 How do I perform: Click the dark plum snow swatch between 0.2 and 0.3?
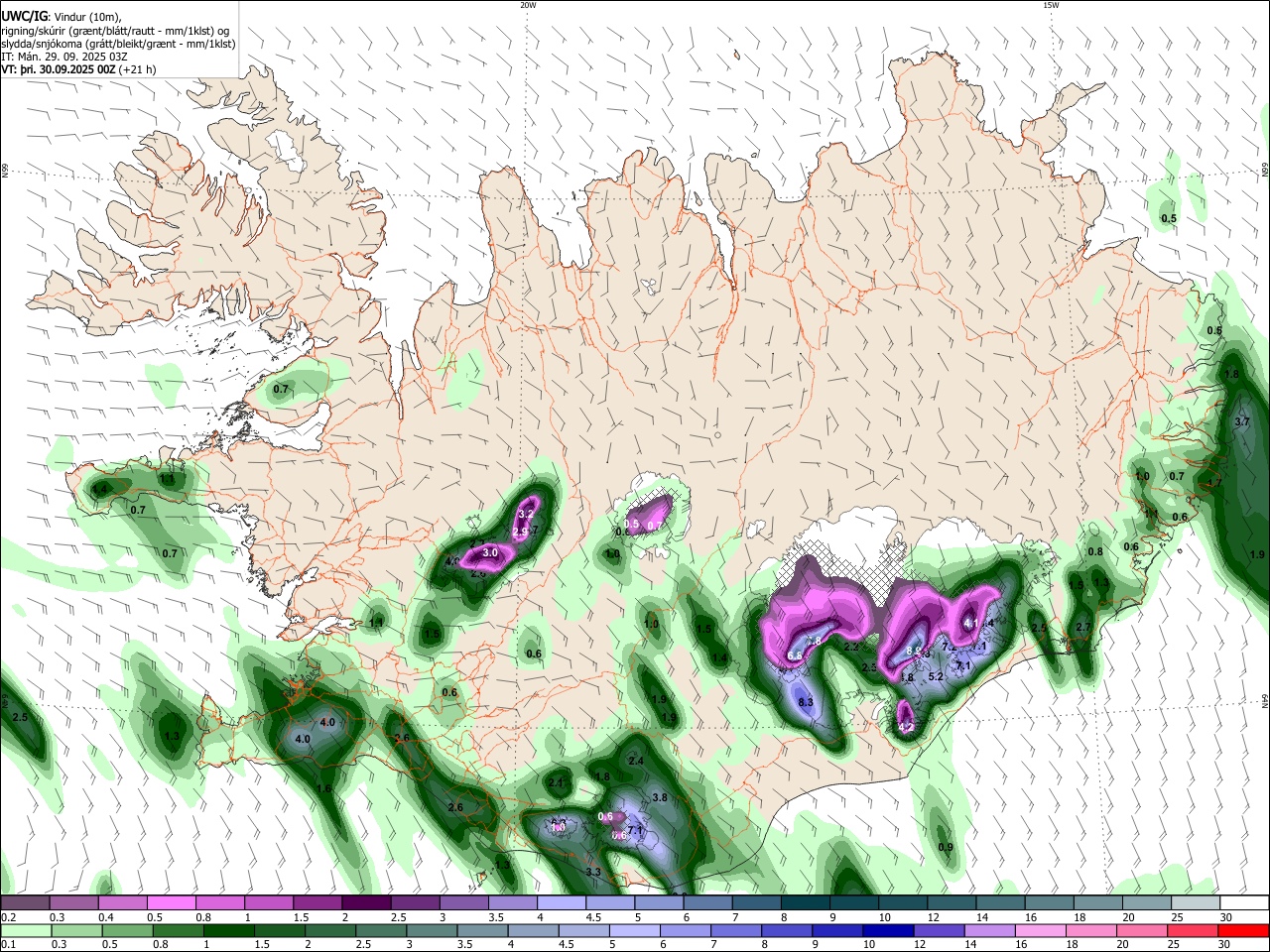(25, 902)
